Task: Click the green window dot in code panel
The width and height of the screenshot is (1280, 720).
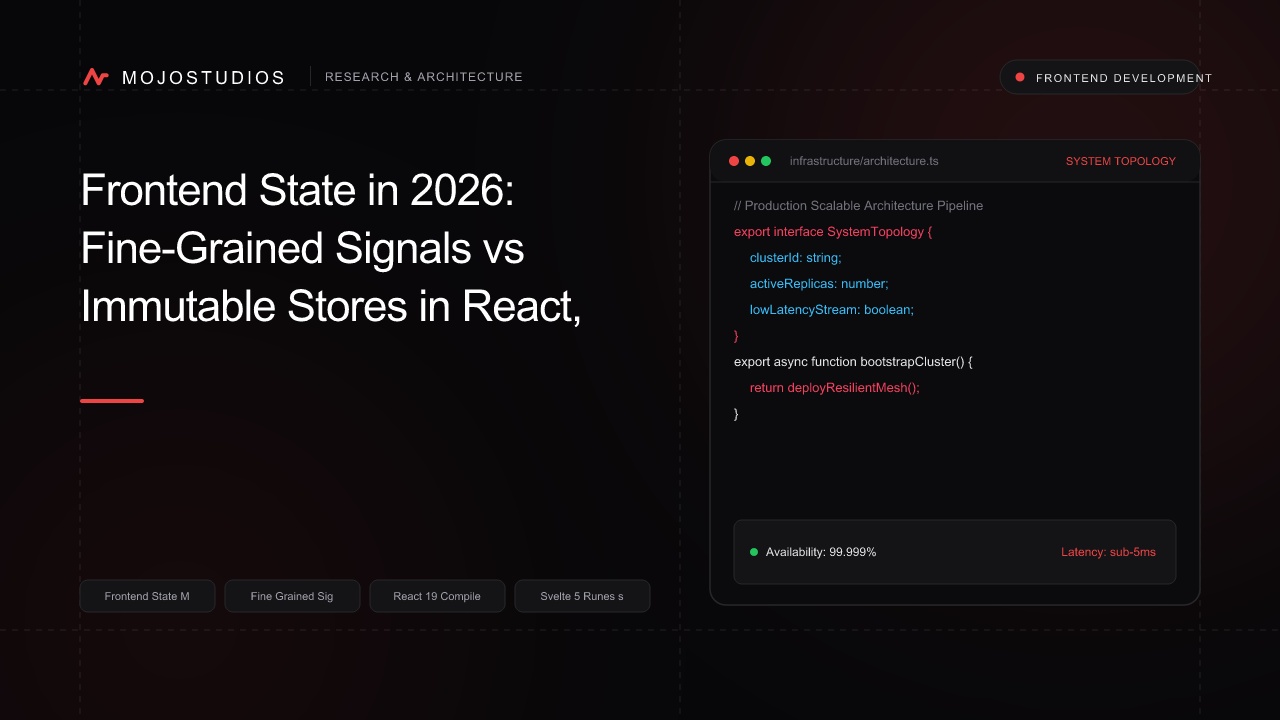Action: pos(766,161)
